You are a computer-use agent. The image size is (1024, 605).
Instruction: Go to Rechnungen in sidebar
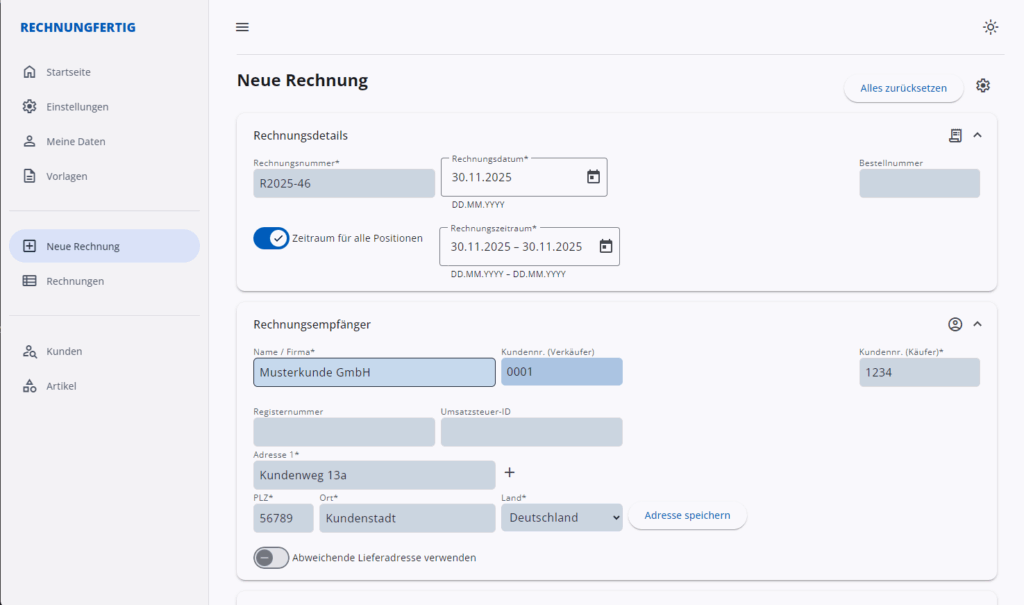coord(75,281)
